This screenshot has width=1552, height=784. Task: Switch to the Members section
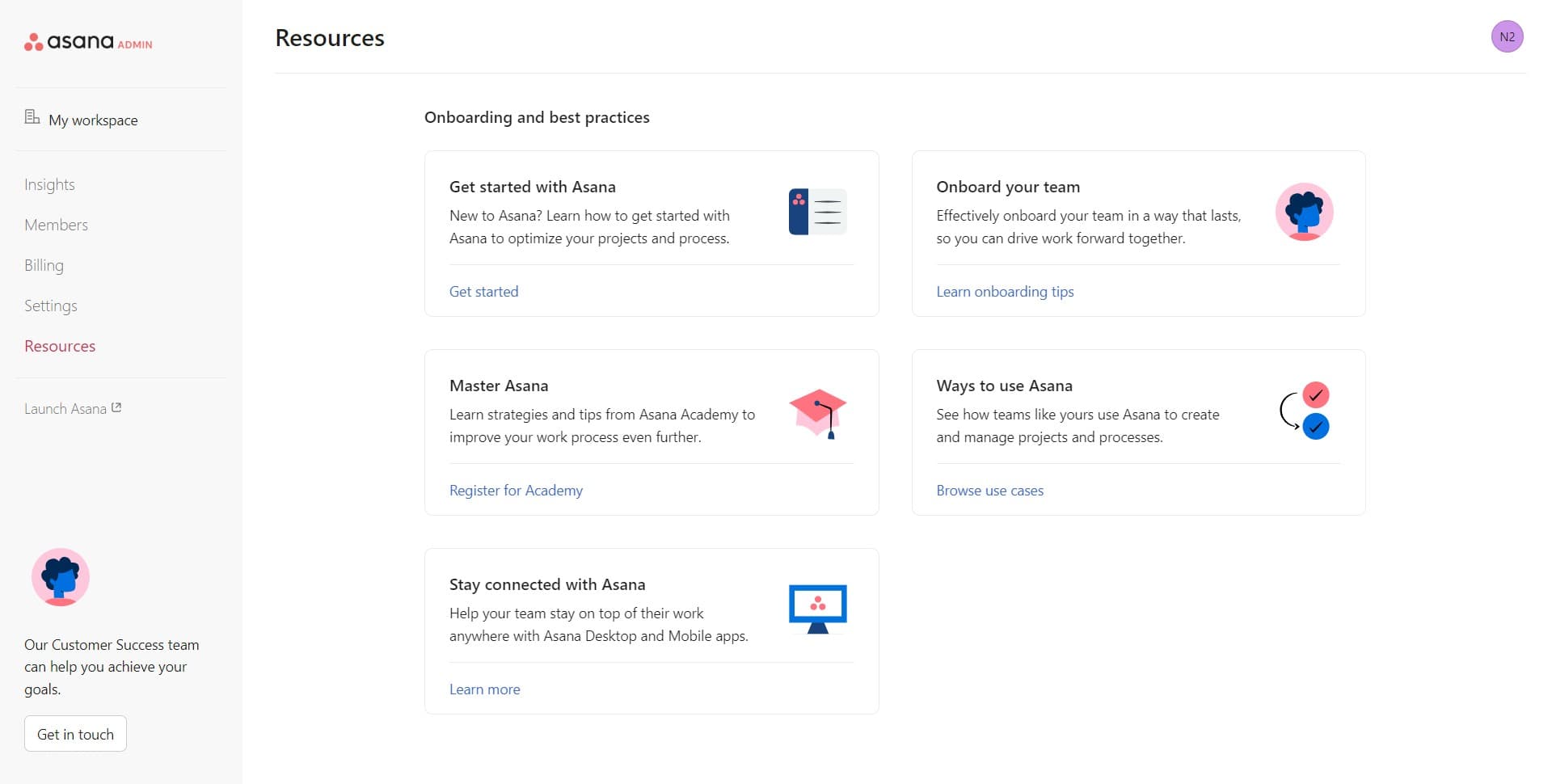(56, 224)
